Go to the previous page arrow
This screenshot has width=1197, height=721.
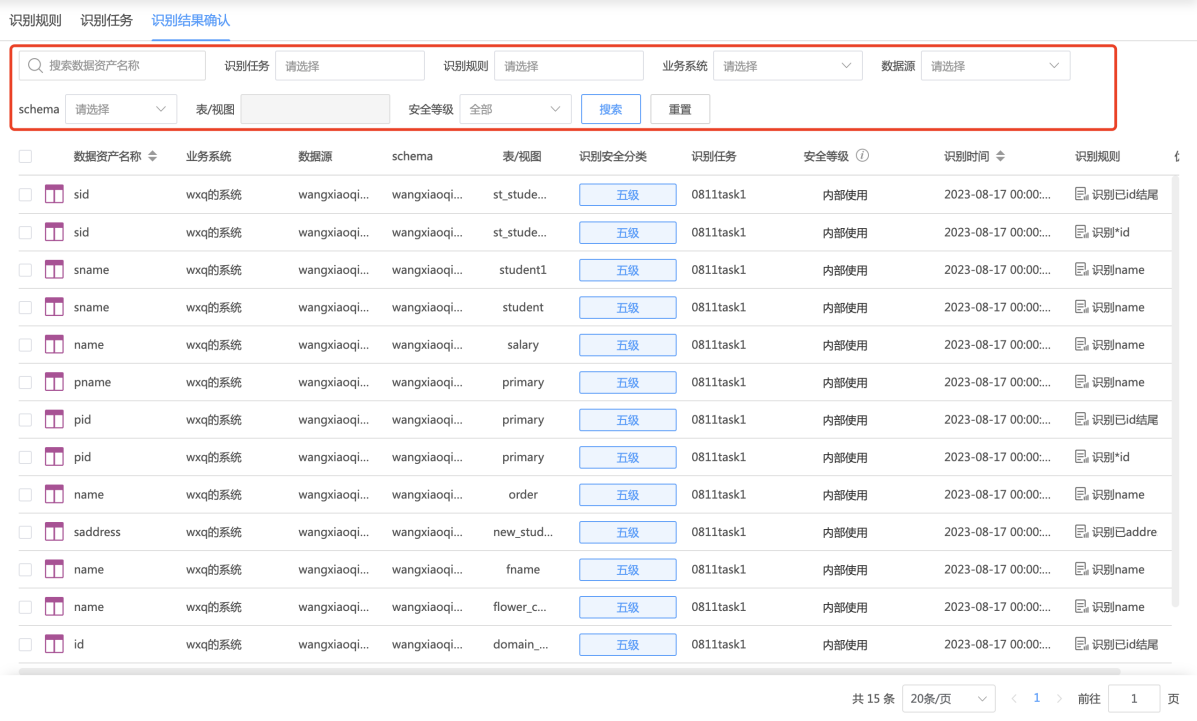(x=1014, y=698)
